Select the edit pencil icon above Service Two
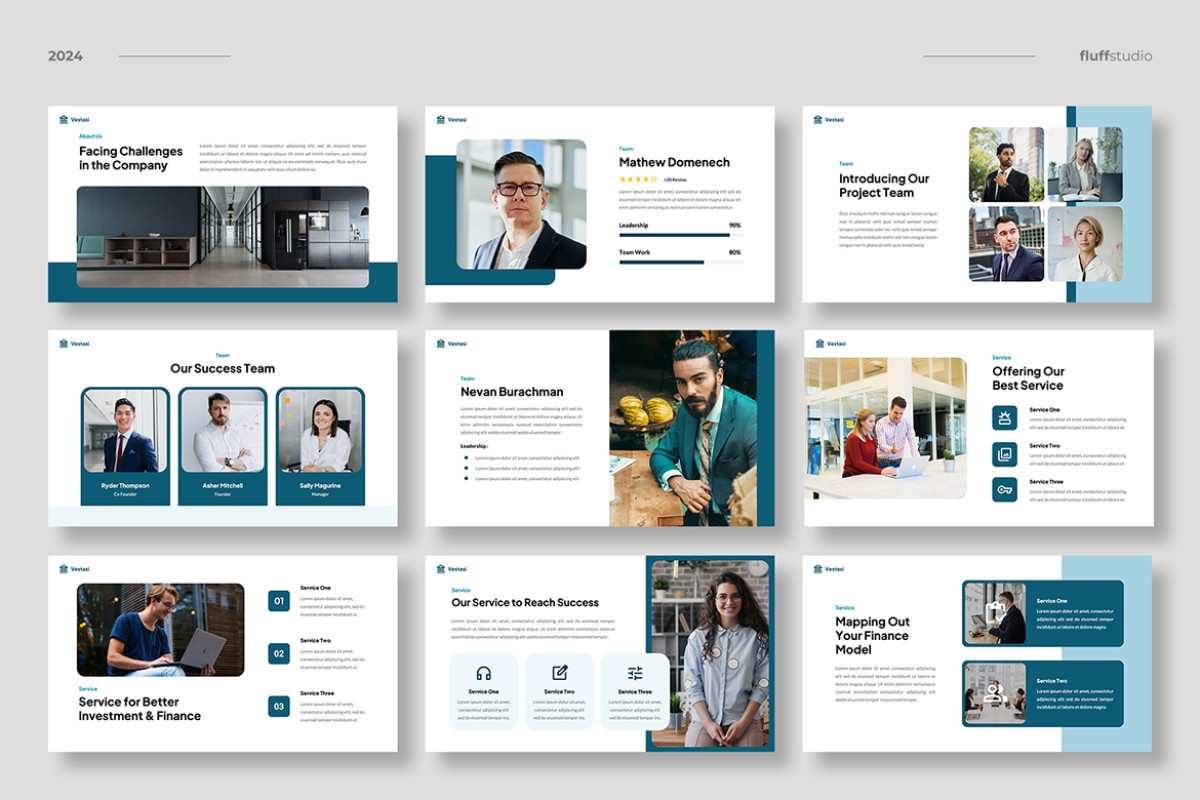This screenshot has height=800, width=1200. coord(560,673)
